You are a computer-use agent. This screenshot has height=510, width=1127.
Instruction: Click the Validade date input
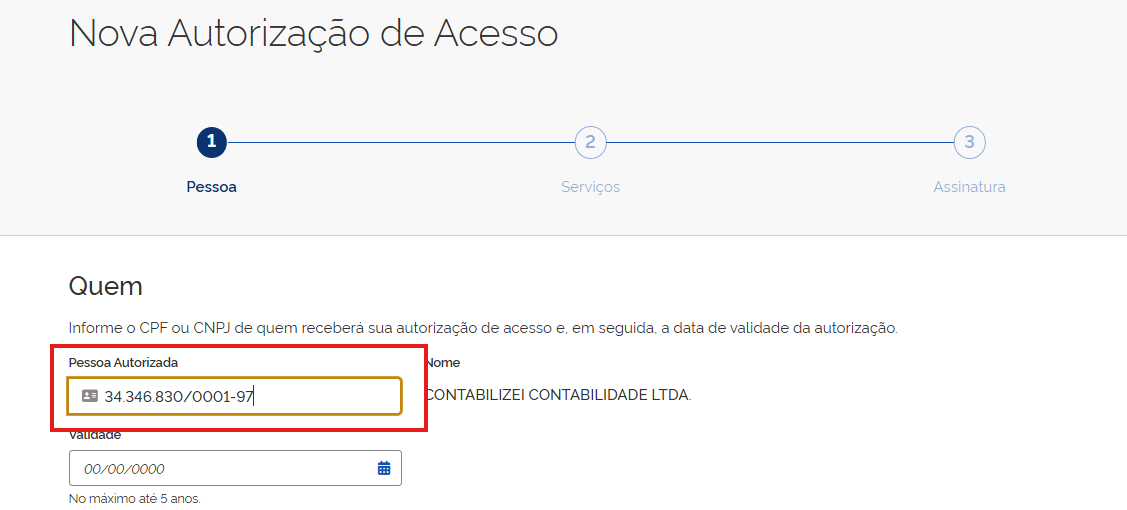220,468
